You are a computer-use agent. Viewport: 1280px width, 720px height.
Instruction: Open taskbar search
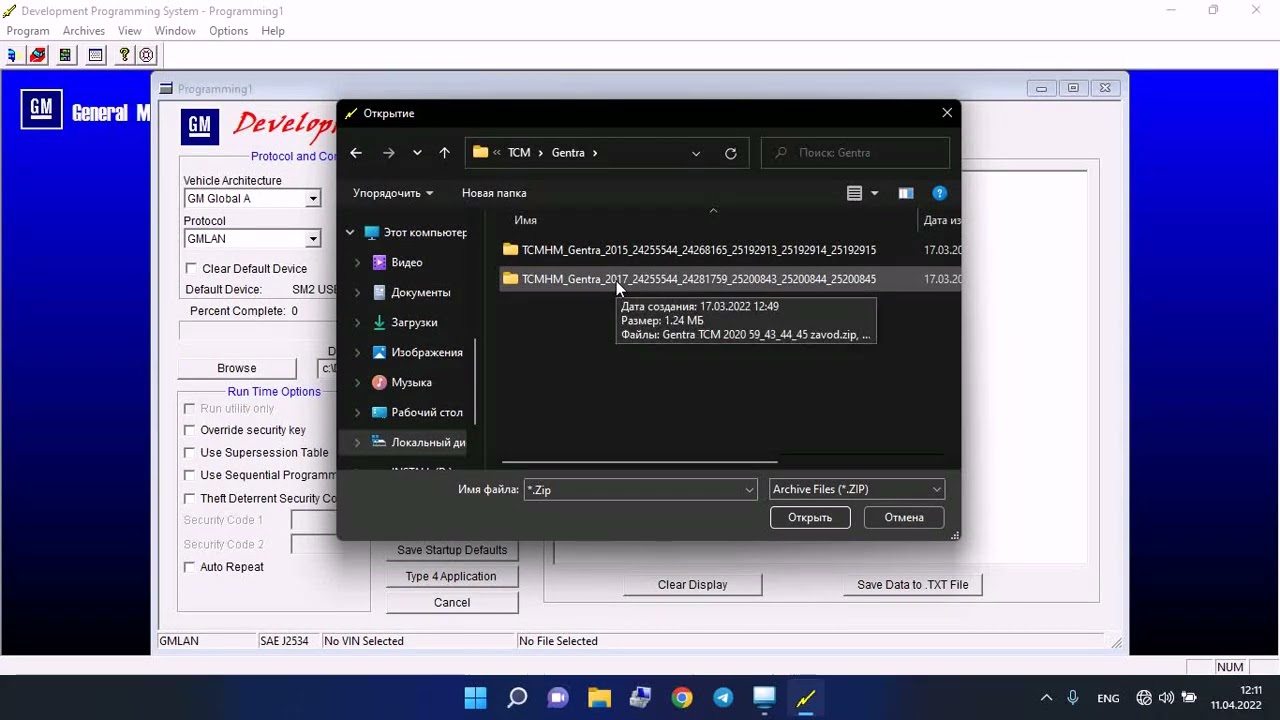[x=517, y=697]
